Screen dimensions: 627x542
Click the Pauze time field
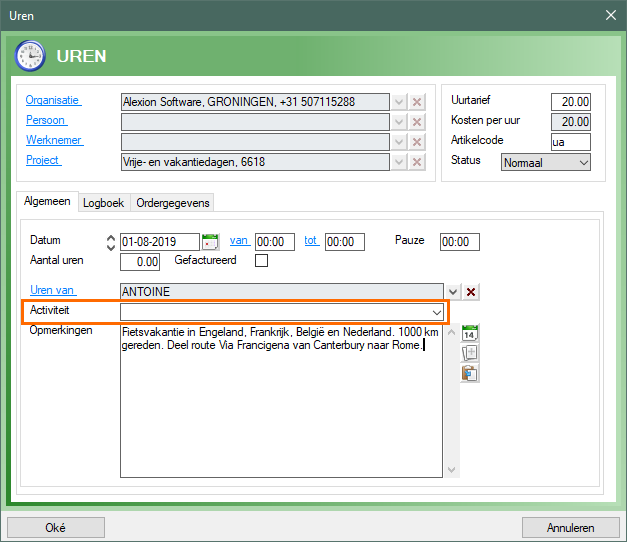460,242
